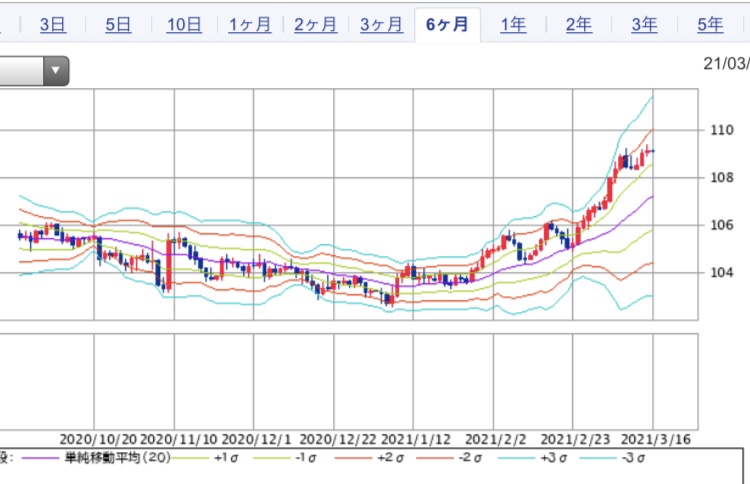This screenshot has width=750, height=484.
Task: Click the 108 price axis label
Action: tap(722, 177)
